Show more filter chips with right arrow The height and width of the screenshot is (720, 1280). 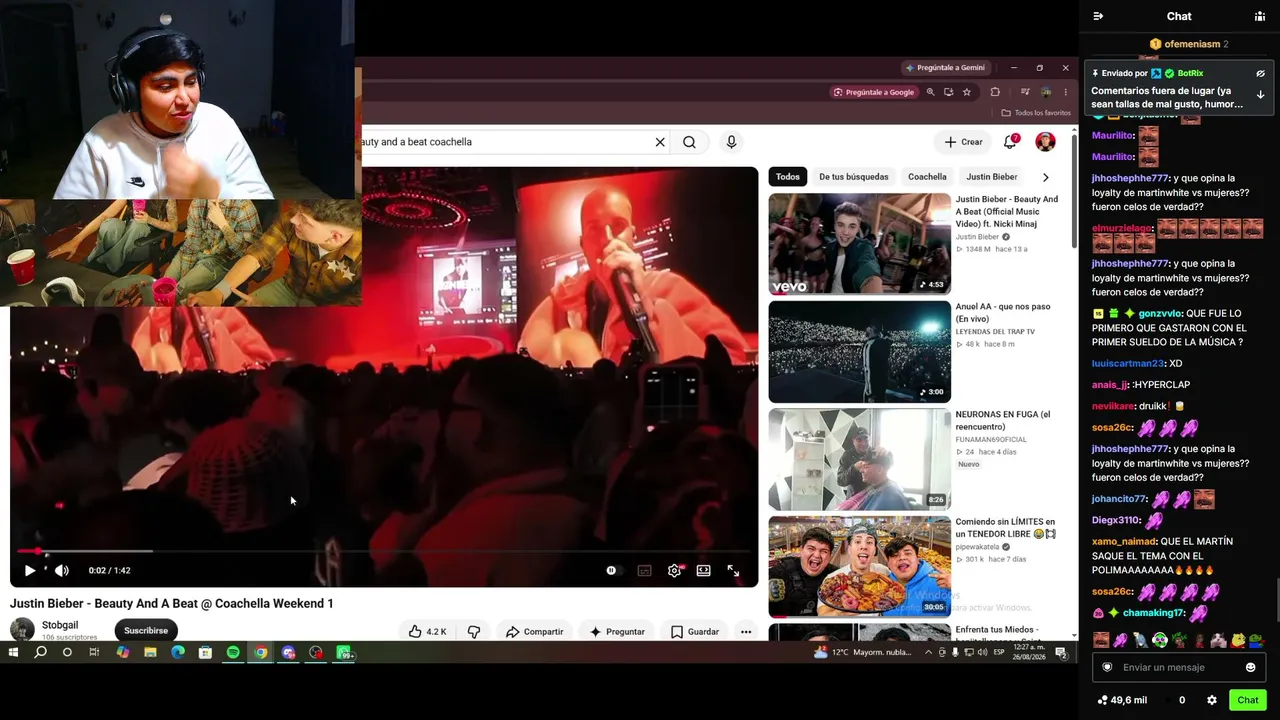(x=1046, y=177)
